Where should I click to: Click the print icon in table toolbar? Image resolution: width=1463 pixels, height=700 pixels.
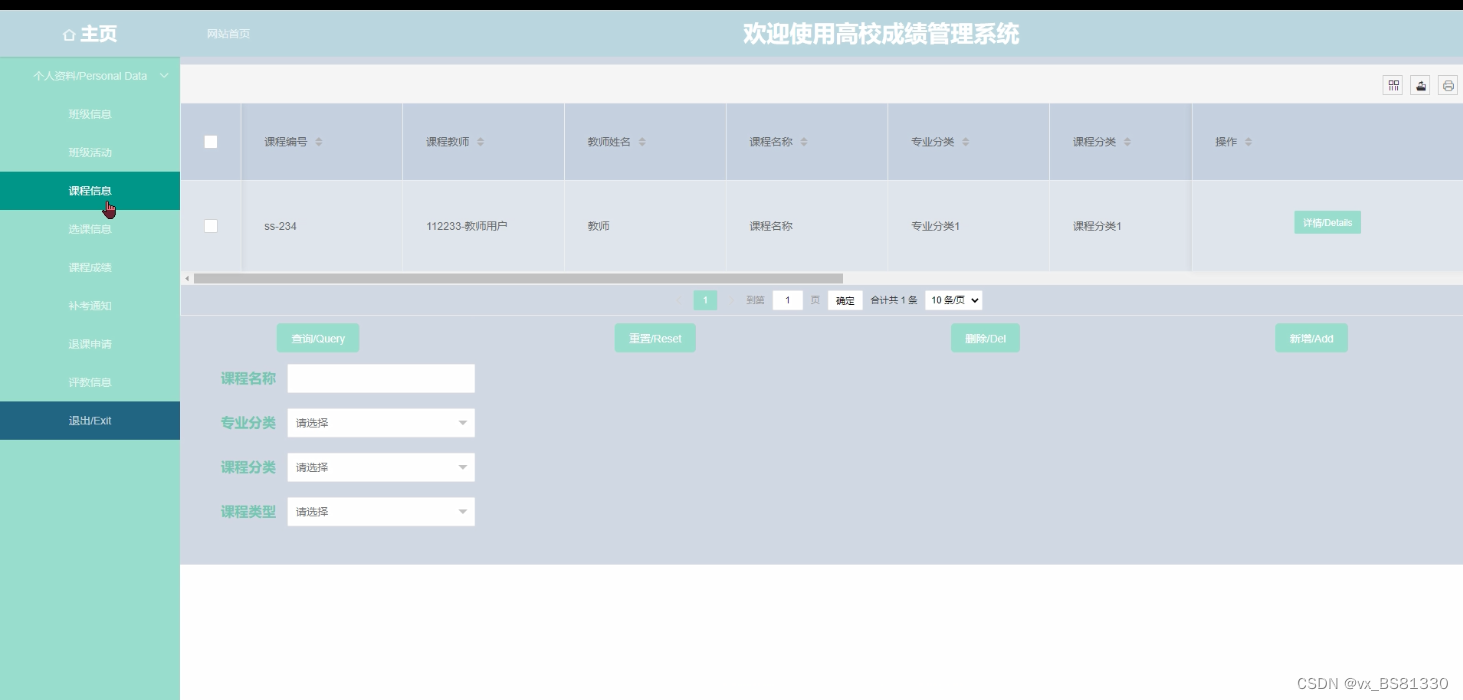click(x=1448, y=85)
